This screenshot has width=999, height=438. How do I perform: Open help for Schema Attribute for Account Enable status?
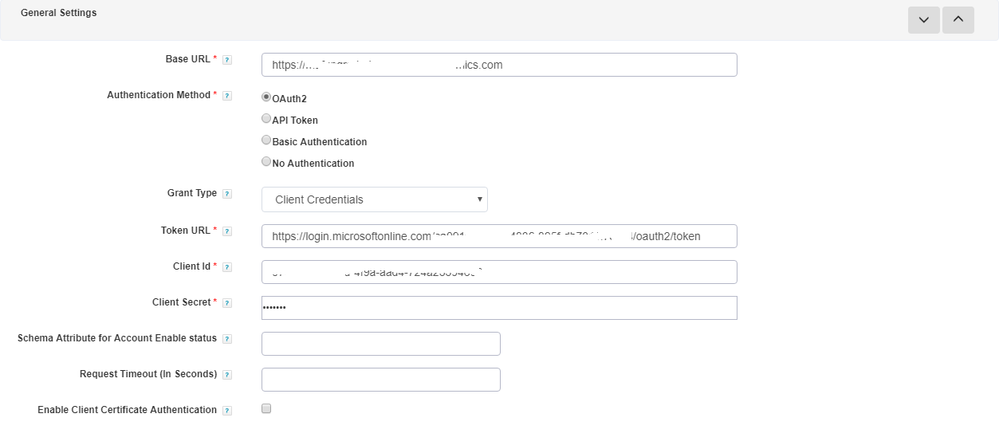(227, 339)
